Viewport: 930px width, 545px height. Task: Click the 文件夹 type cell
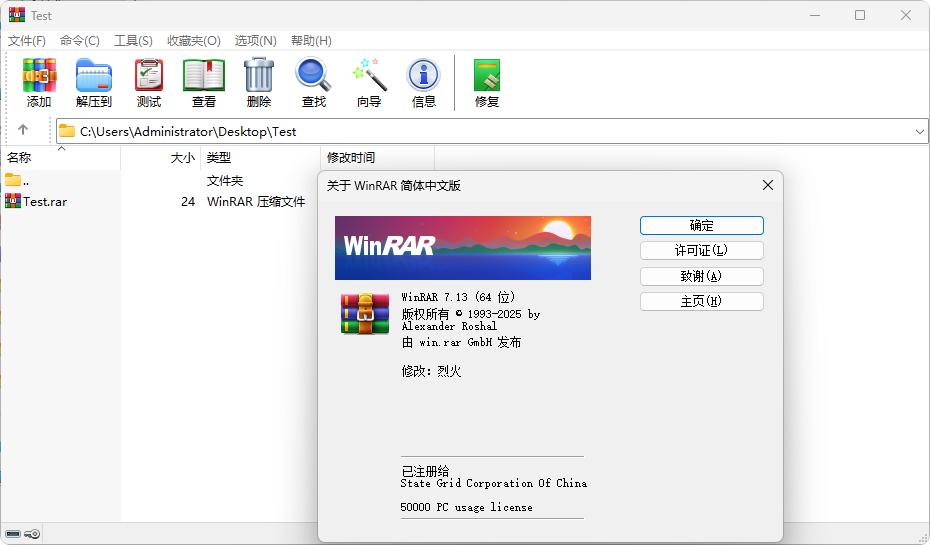click(x=225, y=180)
